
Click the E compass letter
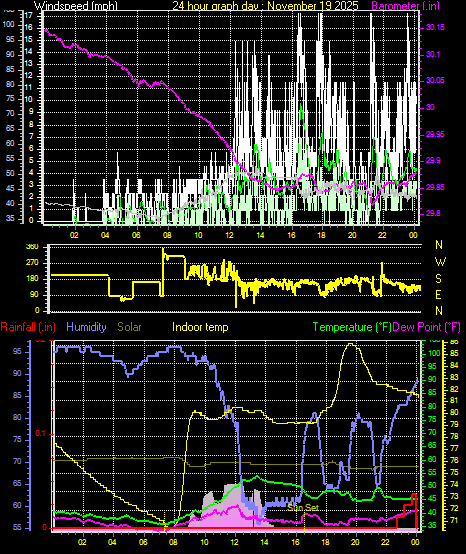pos(438,294)
